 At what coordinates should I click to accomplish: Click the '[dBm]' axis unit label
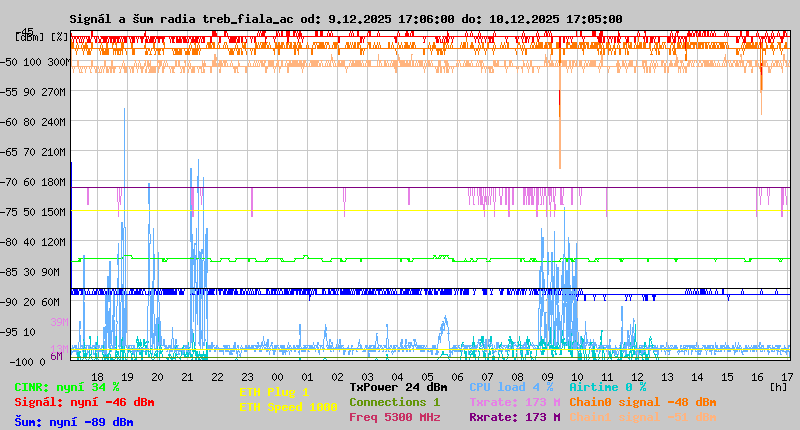click(30, 37)
